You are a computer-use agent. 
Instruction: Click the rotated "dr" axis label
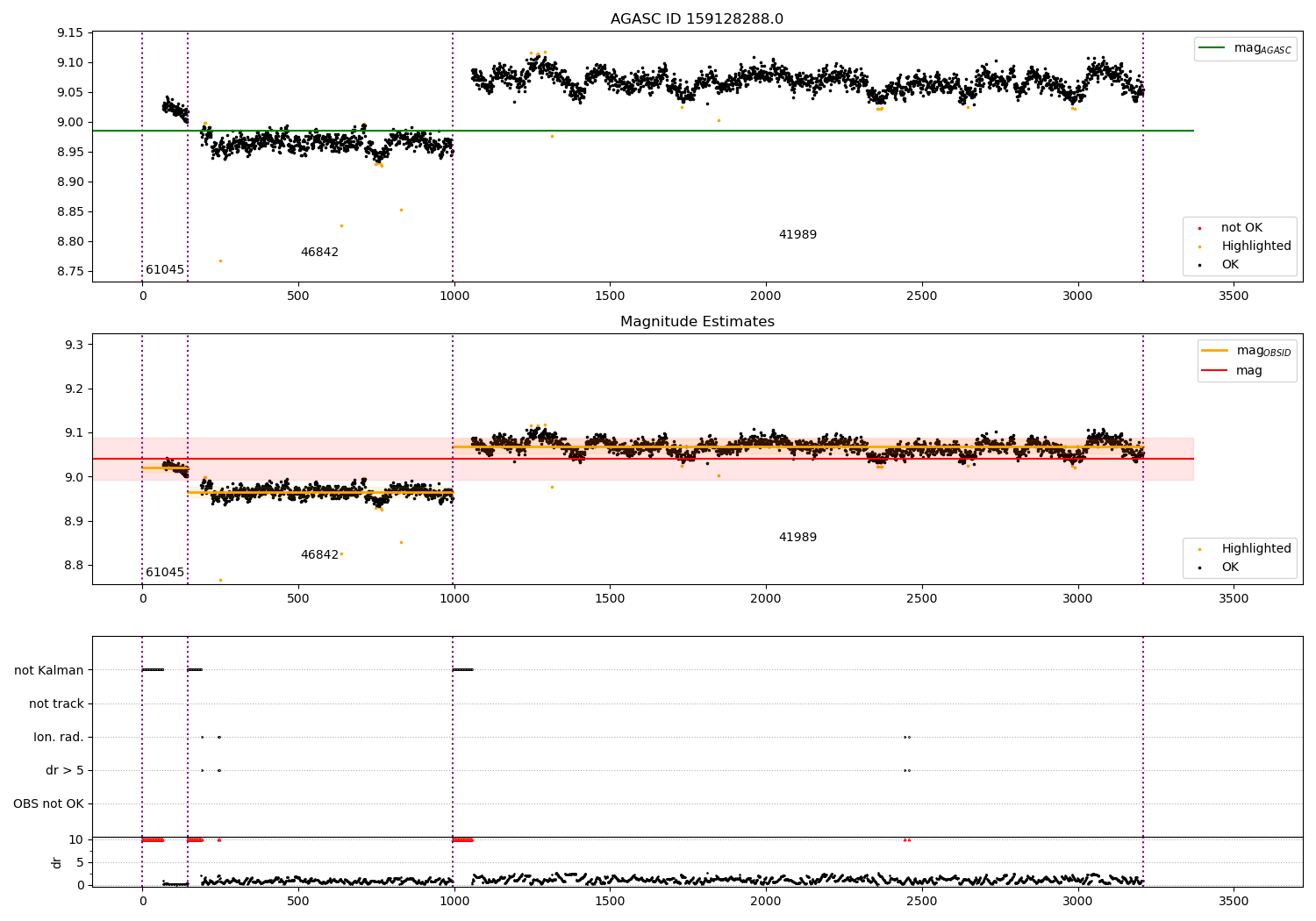(57, 862)
